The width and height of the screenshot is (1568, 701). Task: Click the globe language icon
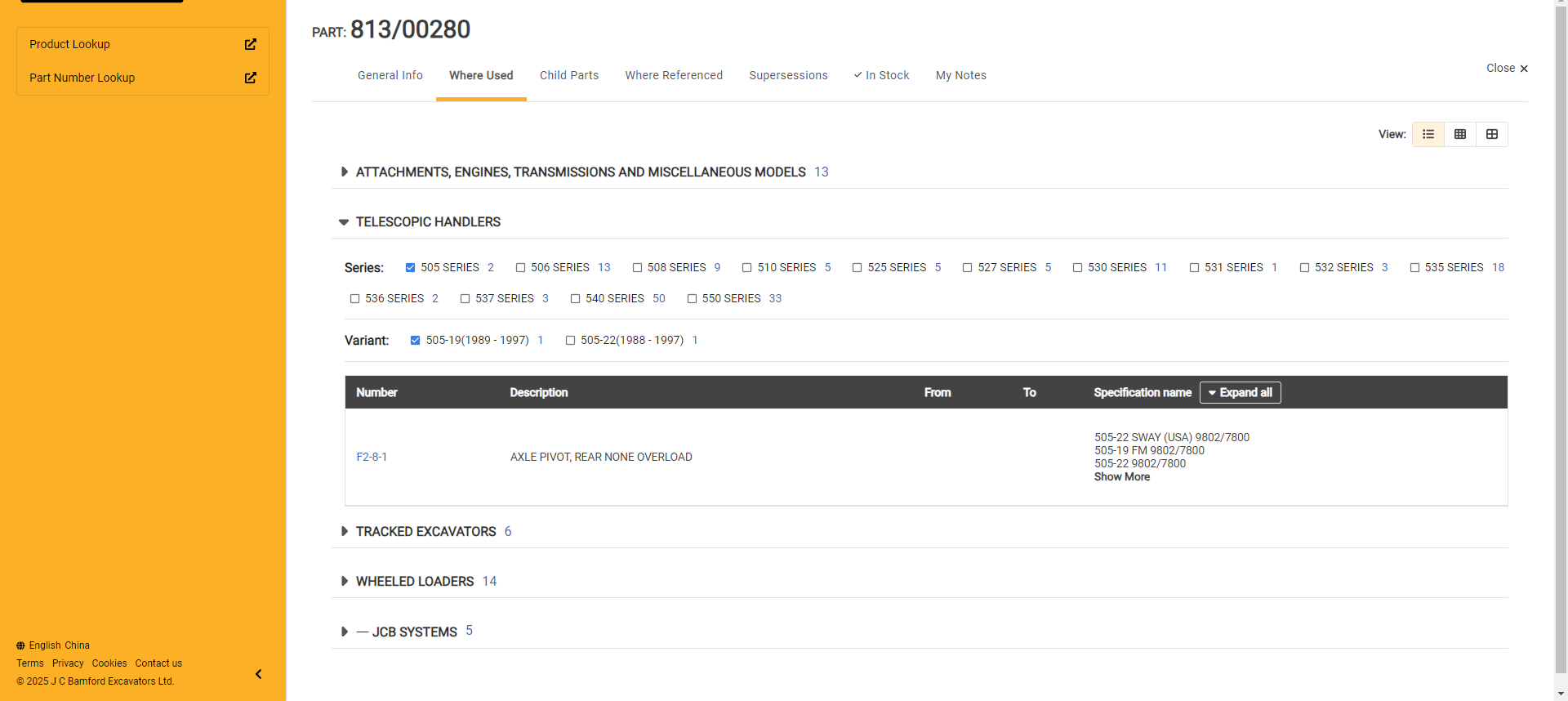[20, 645]
